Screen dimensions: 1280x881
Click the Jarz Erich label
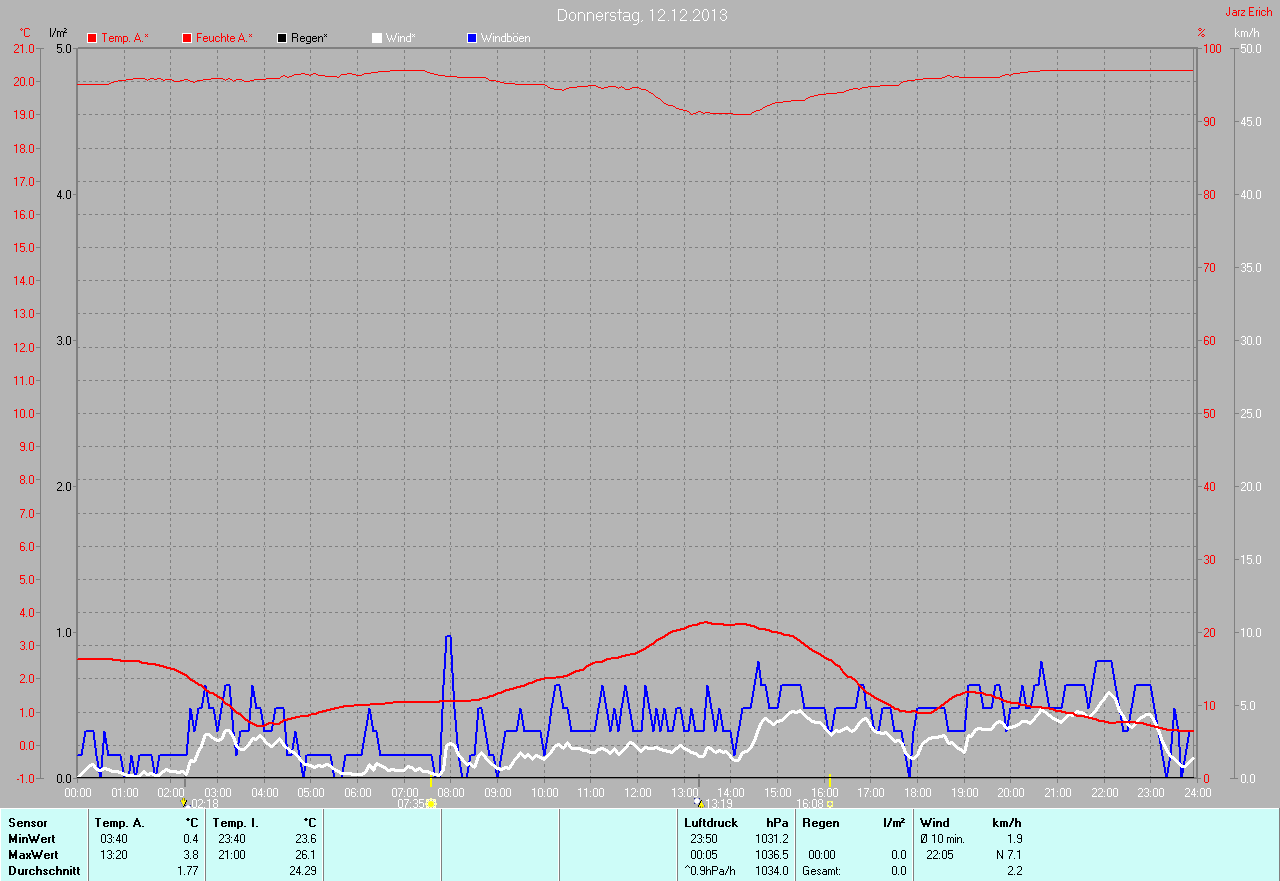pos(1248,12)
